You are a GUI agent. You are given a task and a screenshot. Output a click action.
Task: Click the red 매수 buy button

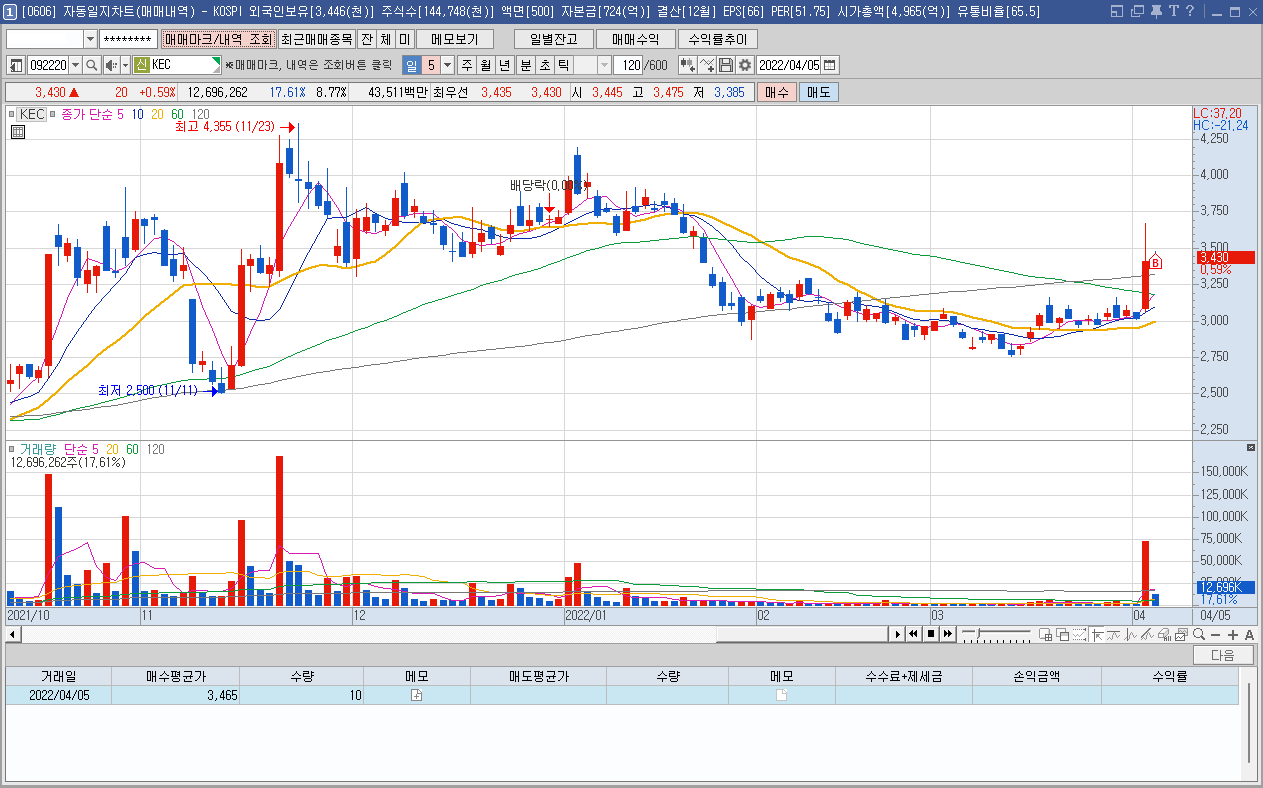[777, 92]
